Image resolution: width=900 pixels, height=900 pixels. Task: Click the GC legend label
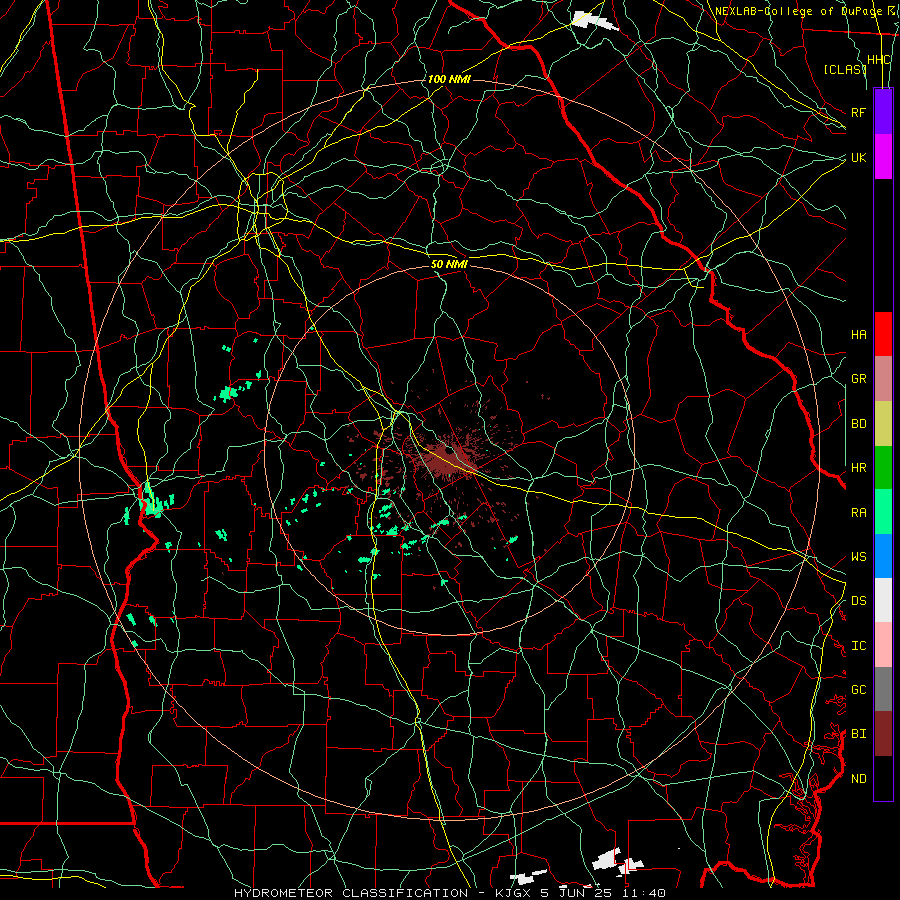pyautogui.click(x=858, y=690)
